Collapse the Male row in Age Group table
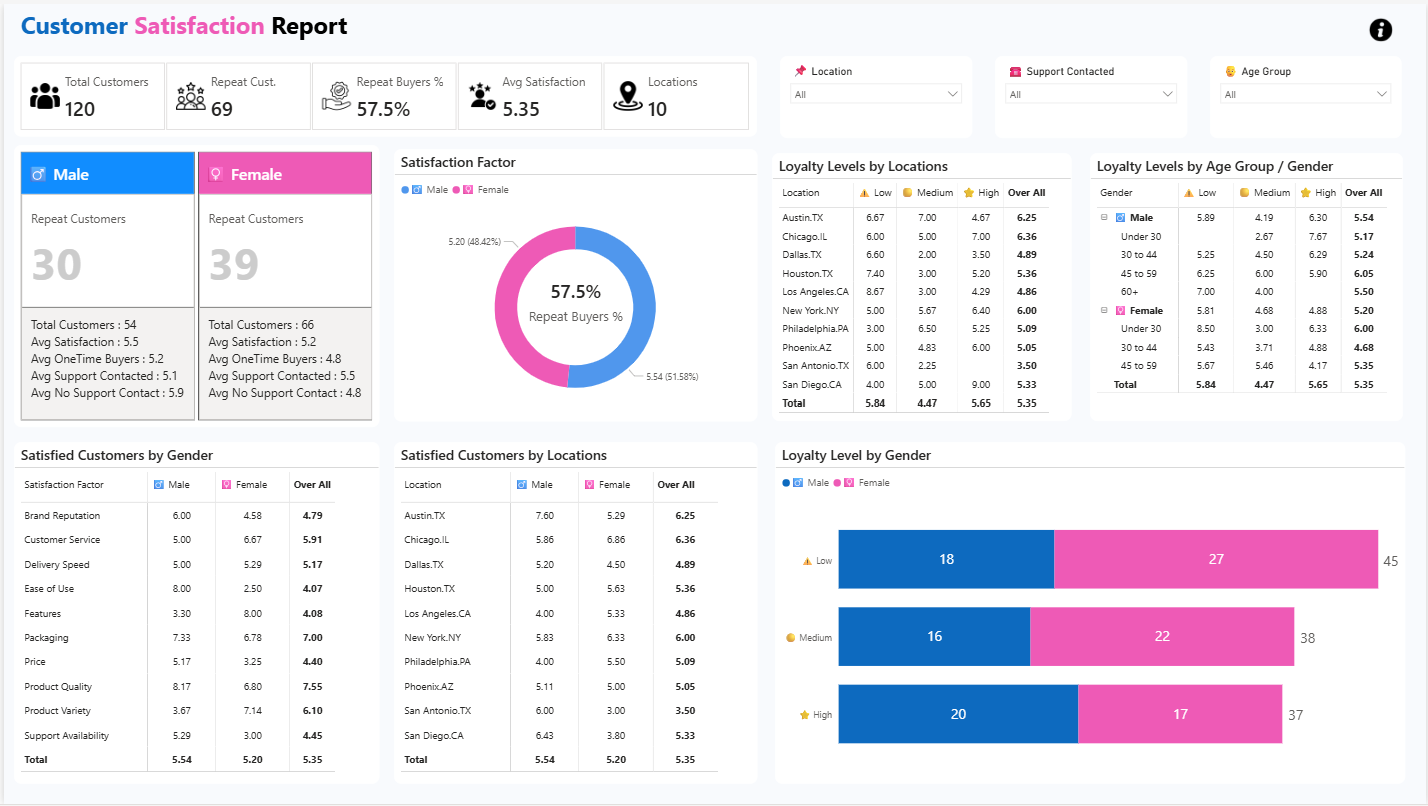 pyautogui.click(x=1104, y=217)
